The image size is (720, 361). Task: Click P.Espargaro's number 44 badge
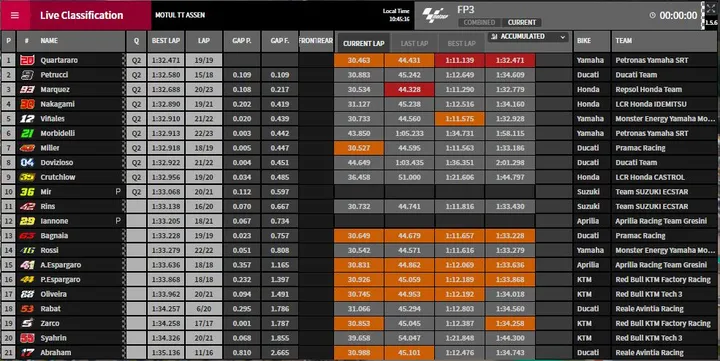27,280
